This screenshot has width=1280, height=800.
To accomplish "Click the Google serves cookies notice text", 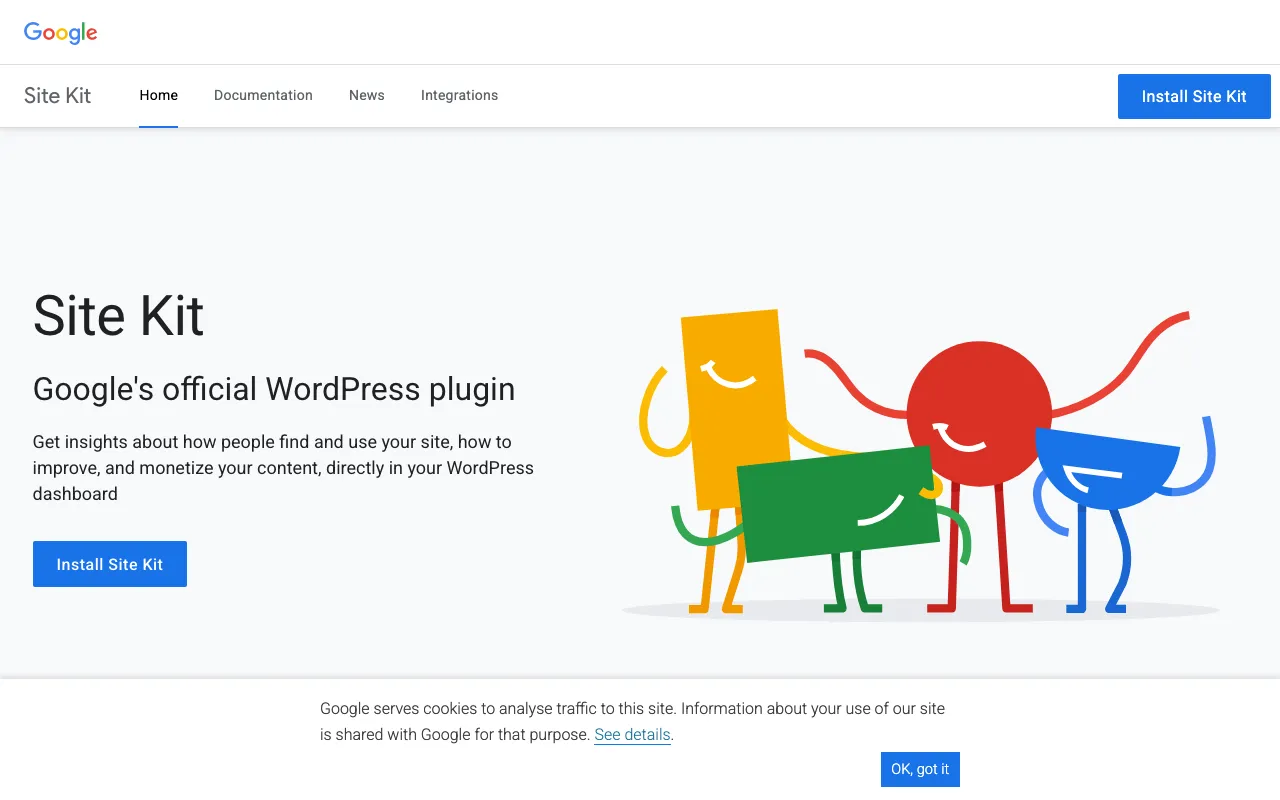I will click(632, 722).
